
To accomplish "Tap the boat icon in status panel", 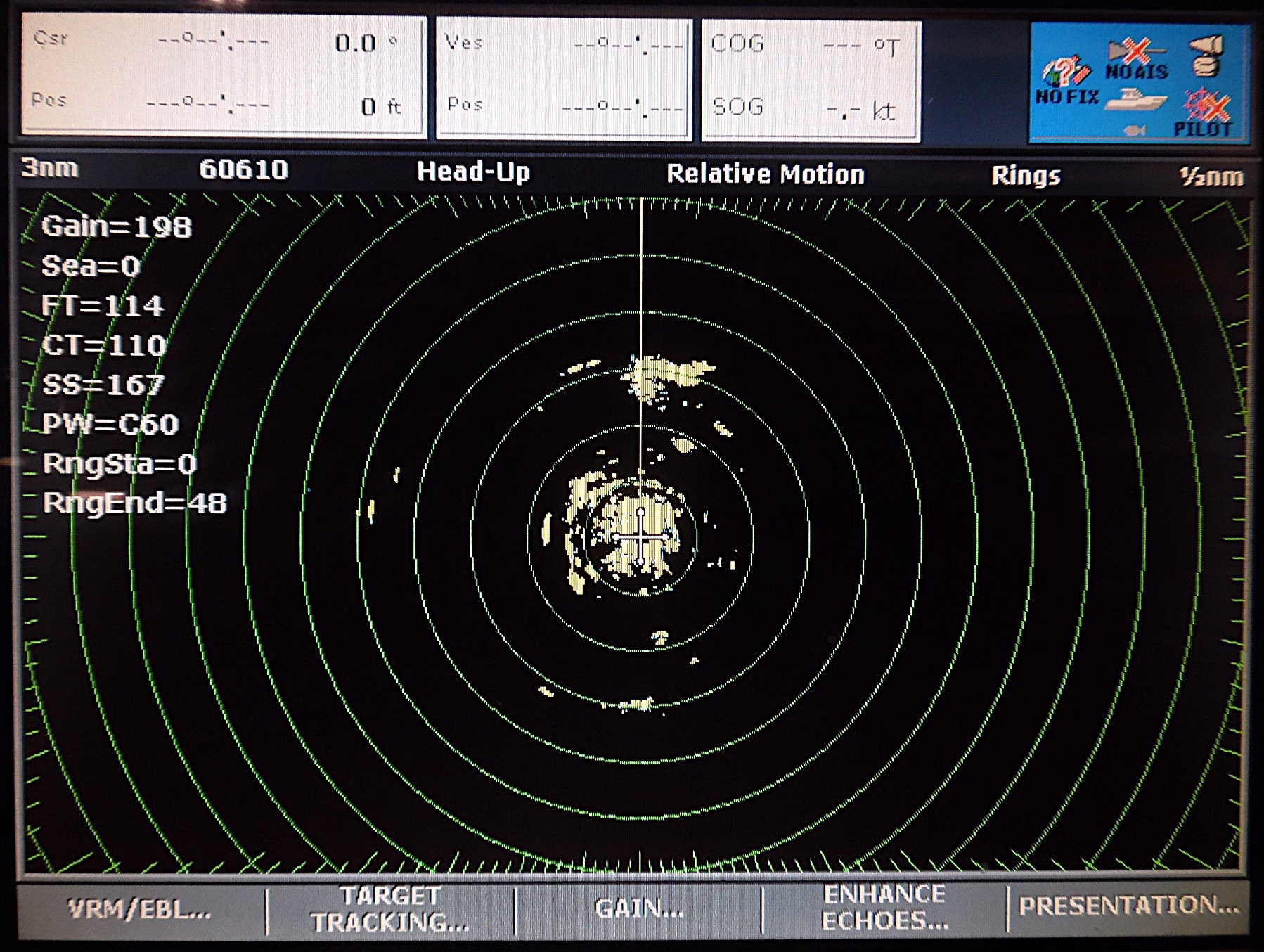I will pos(1136,100).
